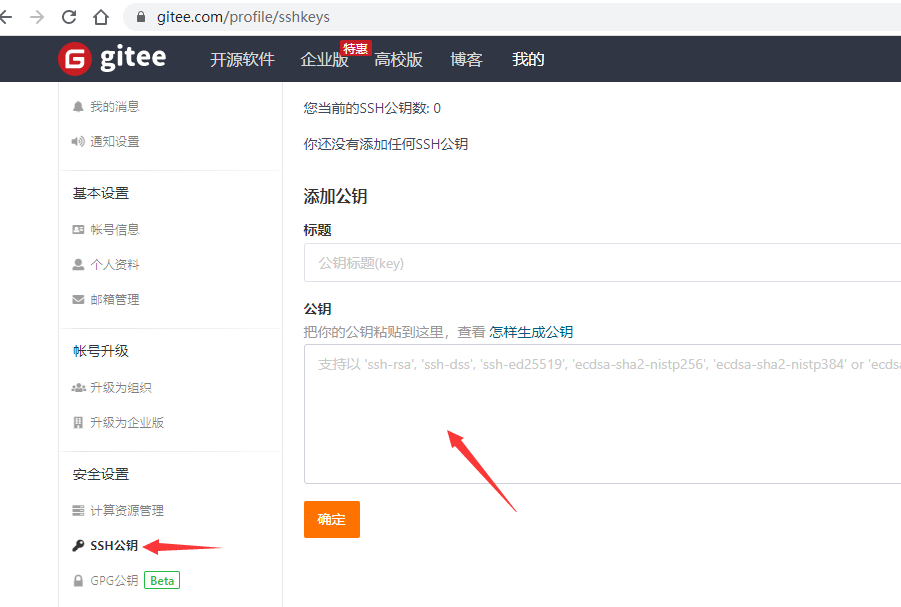Open the 博客 page from the navbar
This screenshot has height=607, width=901.
click(466, 59)
